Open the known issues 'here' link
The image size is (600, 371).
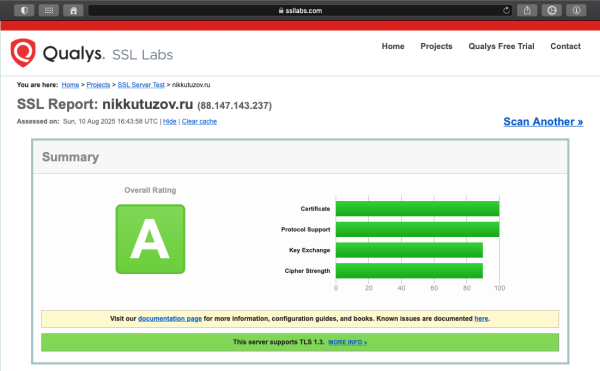tap(481, 319)
